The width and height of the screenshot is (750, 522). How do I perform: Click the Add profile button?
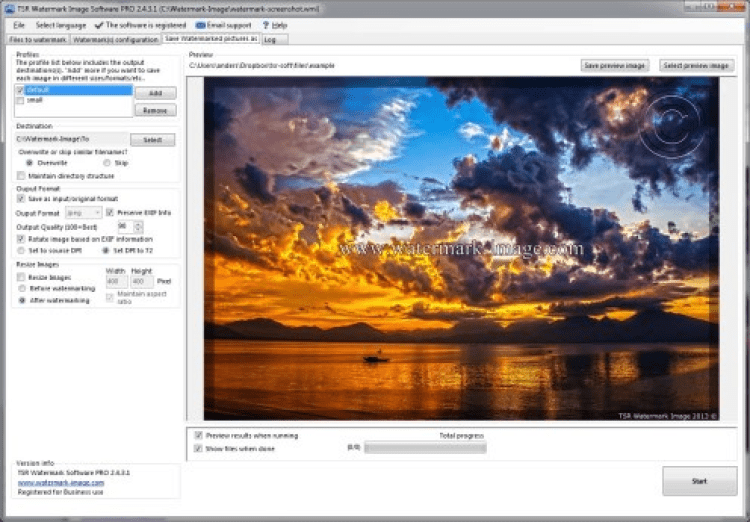[x=154, y=93]
